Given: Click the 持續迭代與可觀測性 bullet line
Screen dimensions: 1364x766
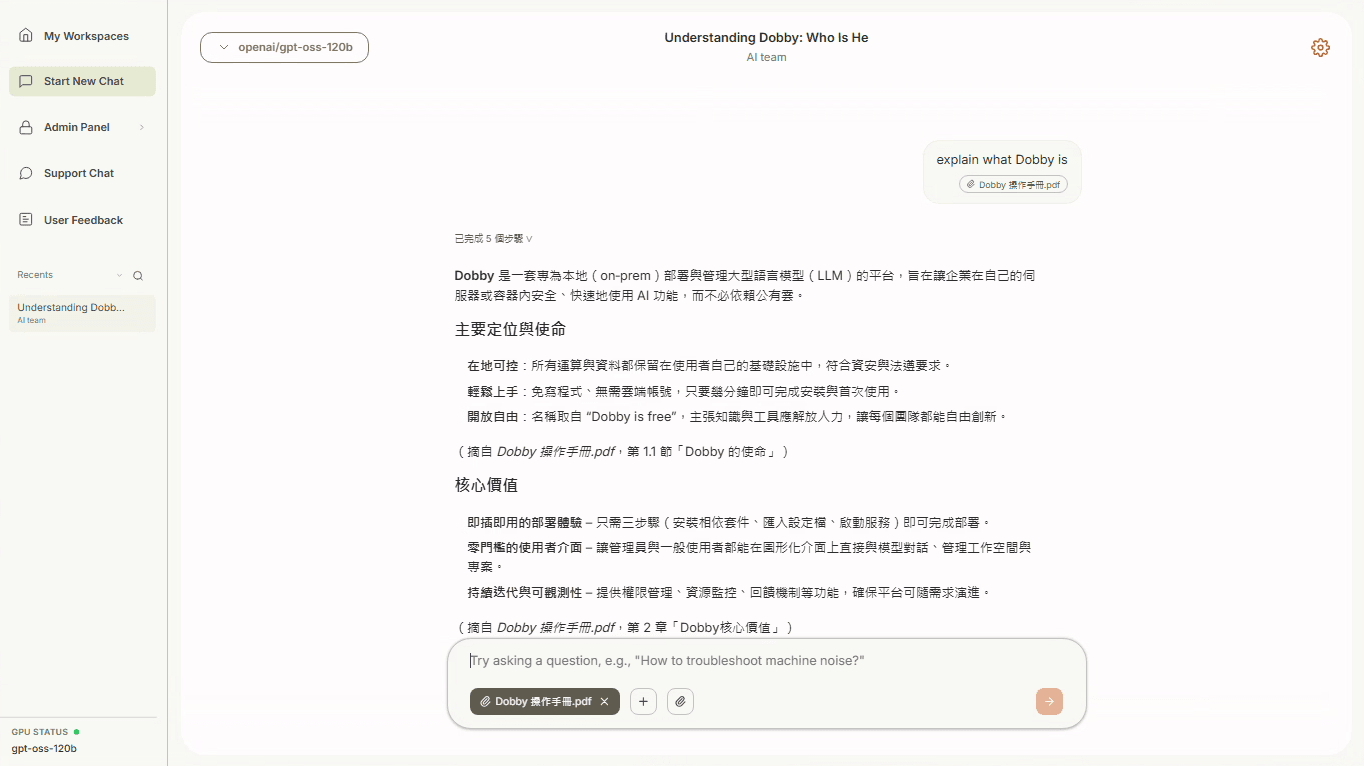Looking at the screenshot, I should tap(729, 592).
